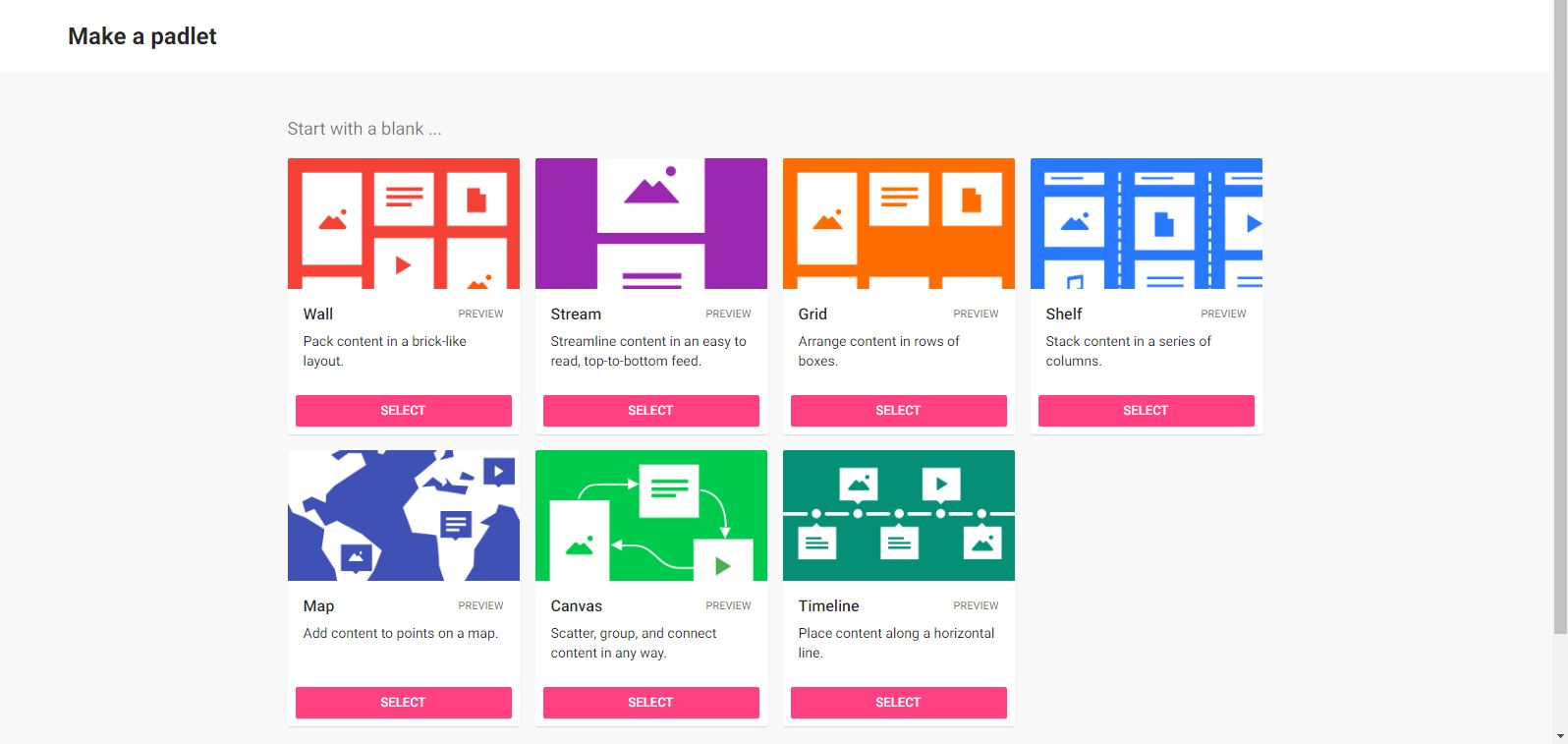Click the Timeline layout thumbnail image
The image size is (1568, 744).
(x=898, y=515)
